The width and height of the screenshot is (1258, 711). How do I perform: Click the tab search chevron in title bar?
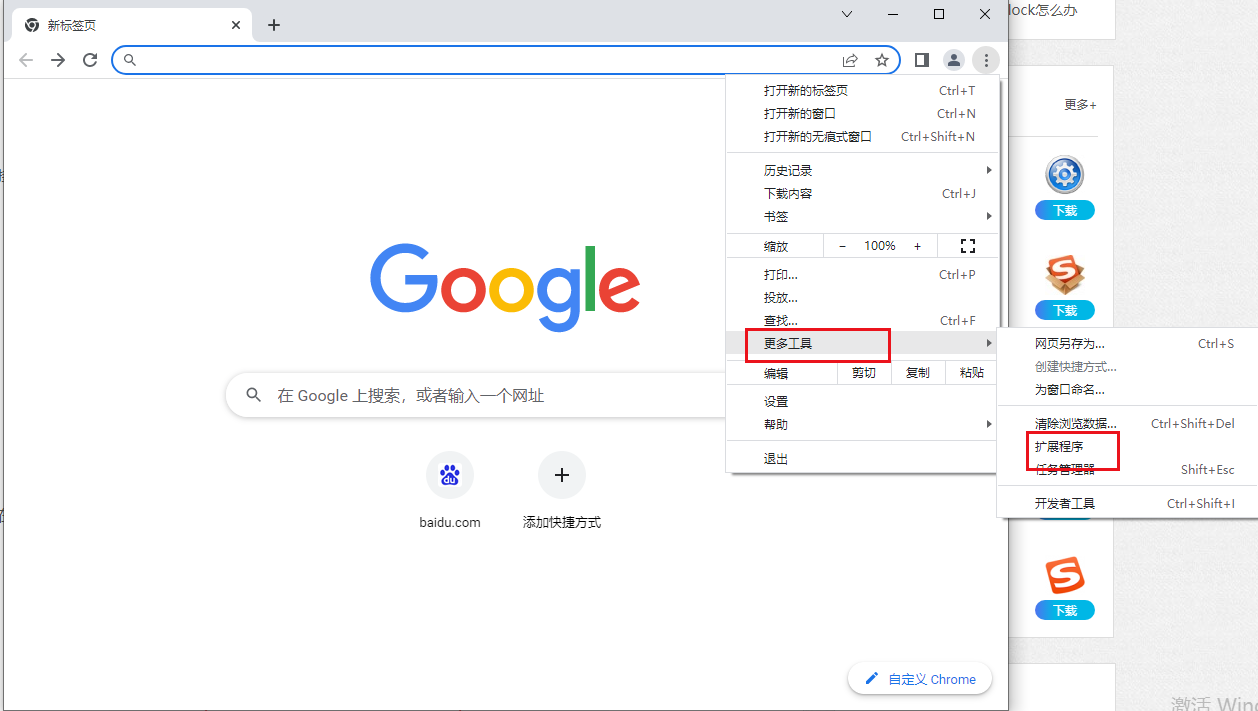pyautogui.click(x=847, y=14)
